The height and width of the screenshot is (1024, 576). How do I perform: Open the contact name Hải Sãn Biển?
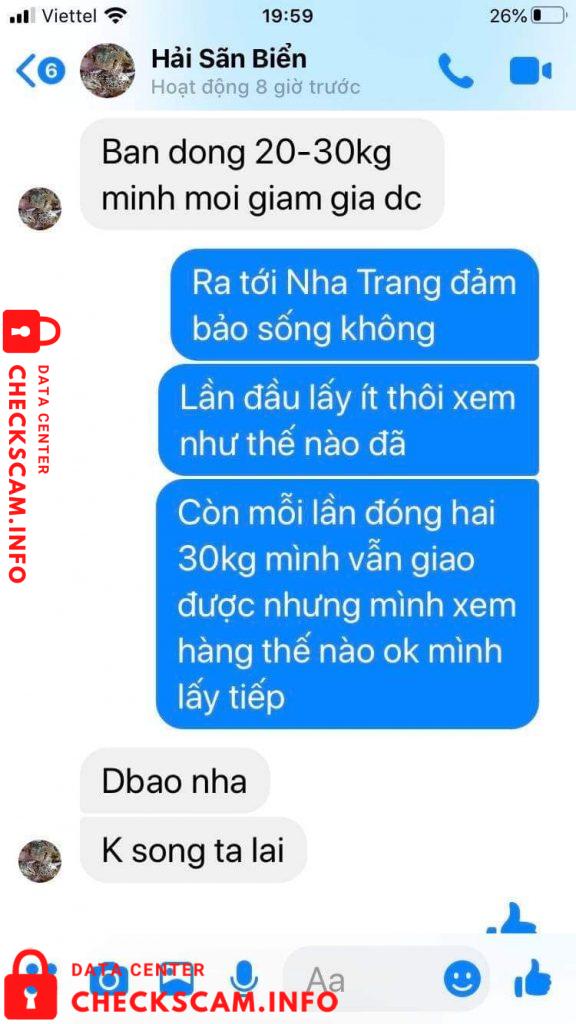tap(229, 59)
